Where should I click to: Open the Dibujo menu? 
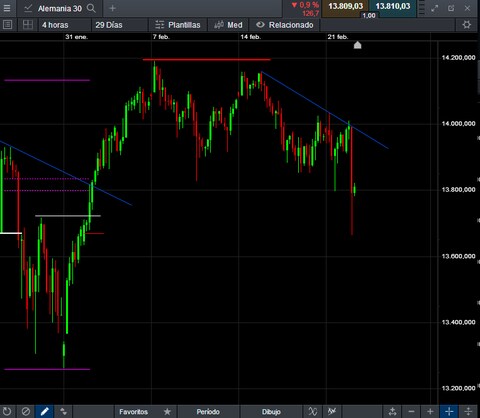point(271,412)
